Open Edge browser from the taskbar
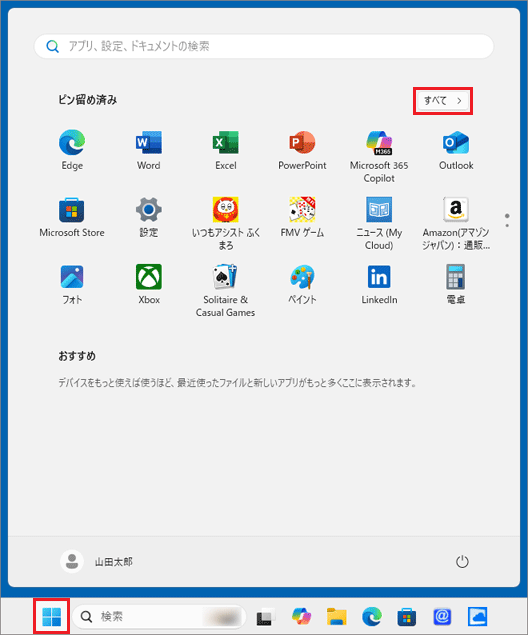 point(372,617)
